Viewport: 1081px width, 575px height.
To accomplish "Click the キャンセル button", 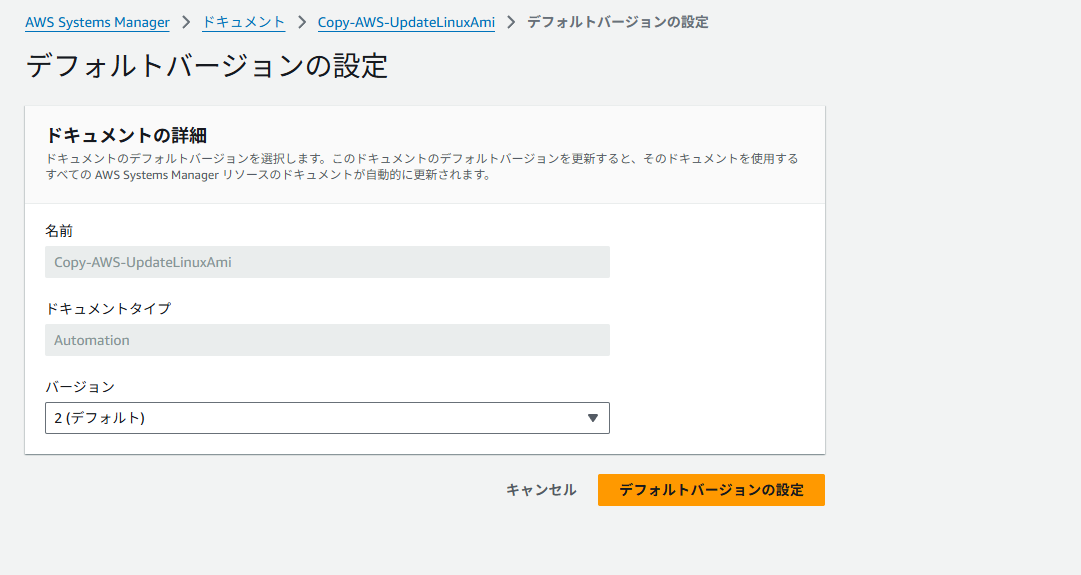I will tap(541, 490).
